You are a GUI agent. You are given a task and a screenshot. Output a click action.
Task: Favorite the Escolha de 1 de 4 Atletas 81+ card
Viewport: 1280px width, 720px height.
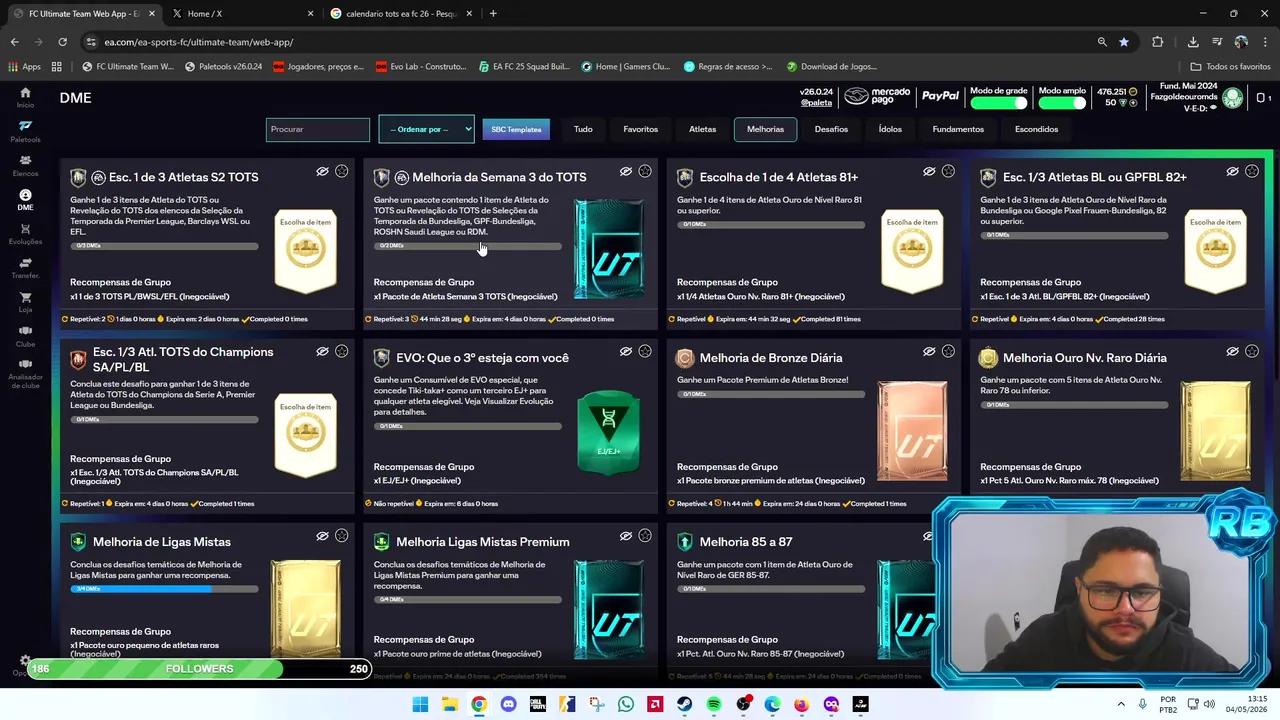(x=948, y=171)
